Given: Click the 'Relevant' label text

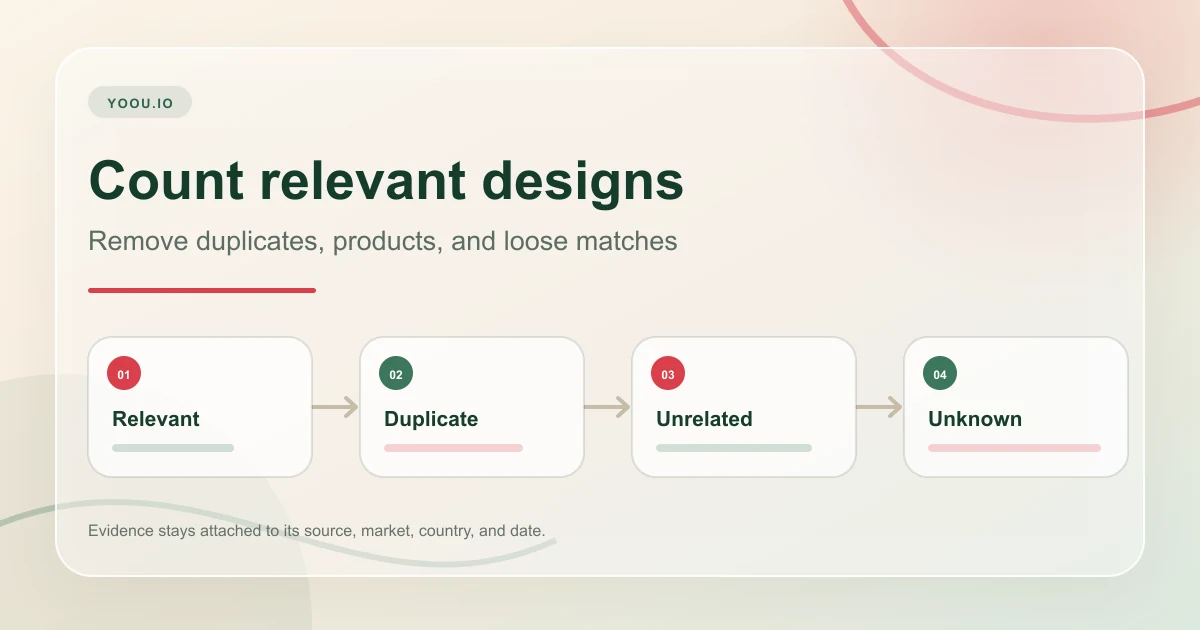Looking at the screenshot, I should point(156,419).
